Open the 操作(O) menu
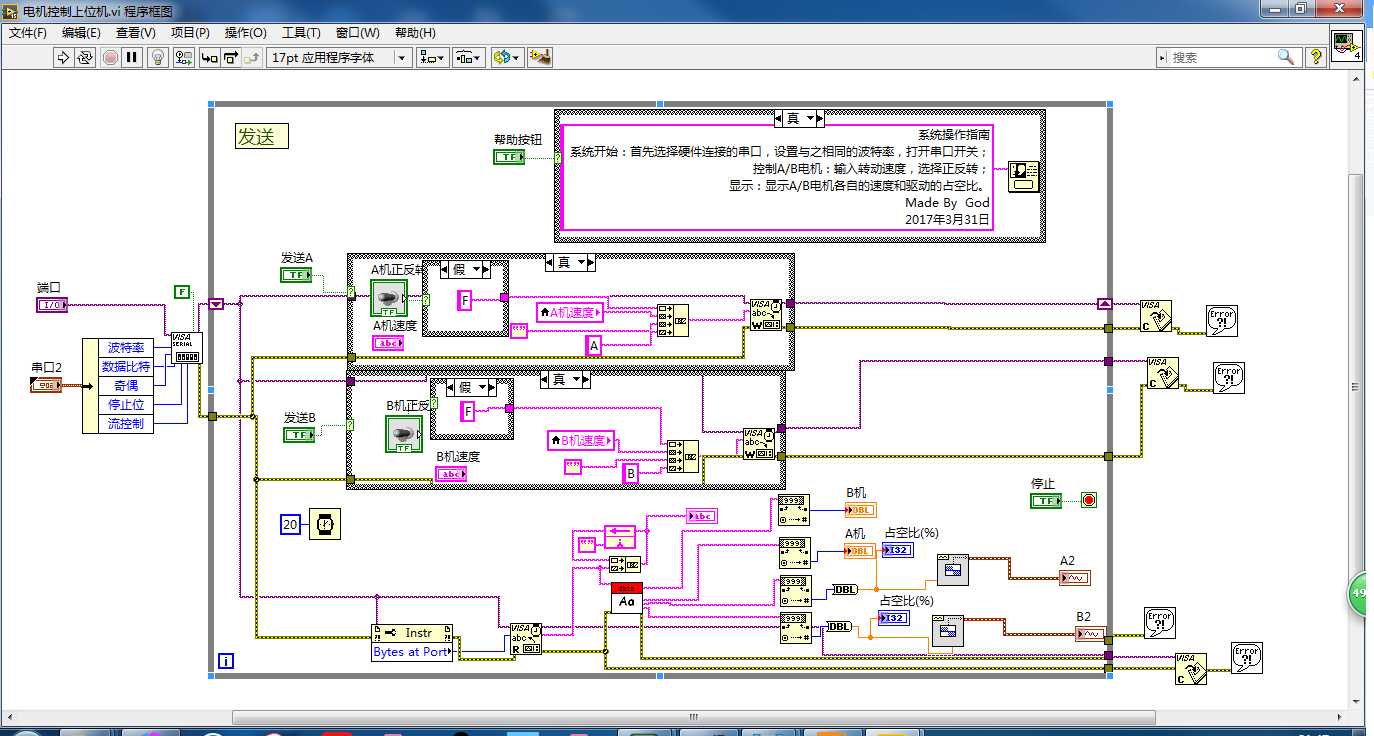Viewport: 1374px width, 736px height. click(x=245, y=32)
